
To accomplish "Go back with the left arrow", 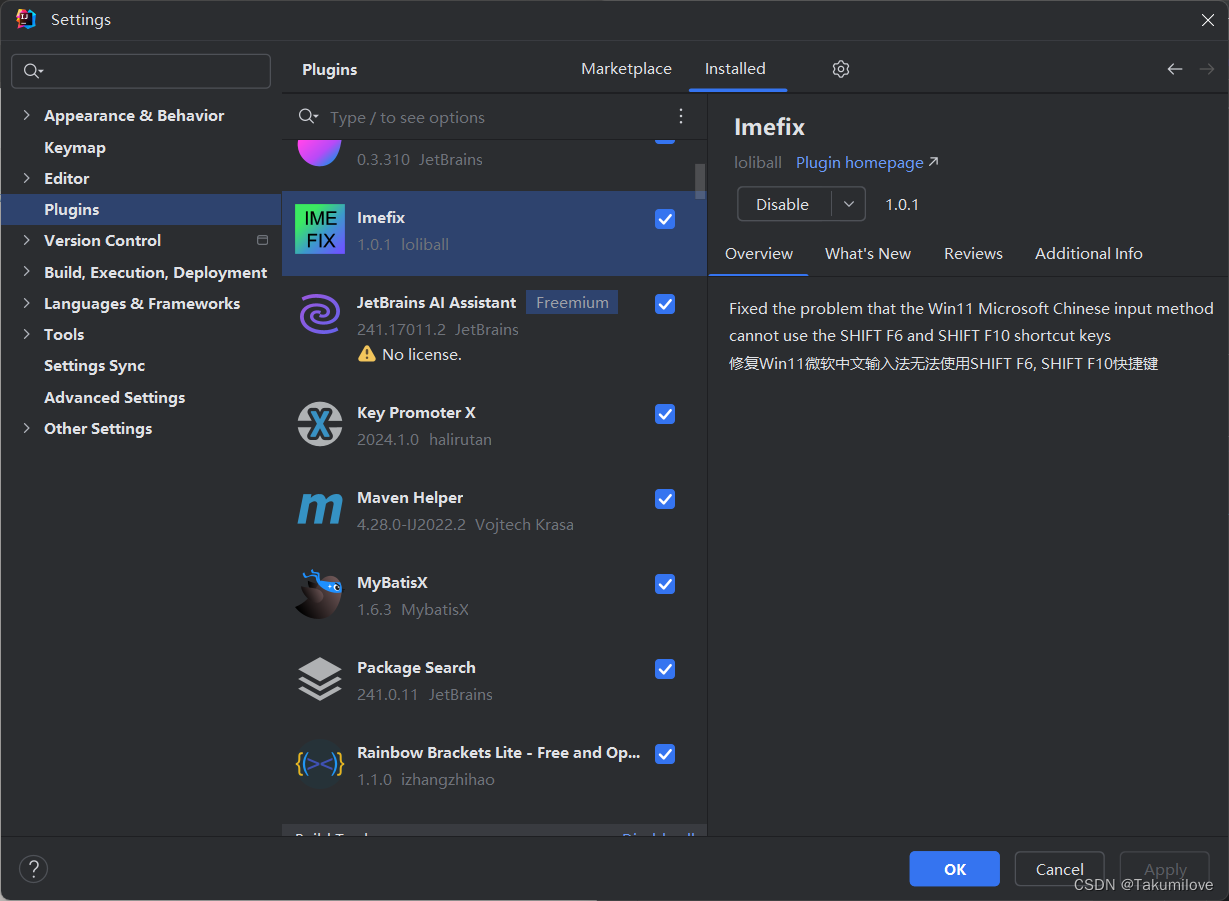I will point(1175,69).
